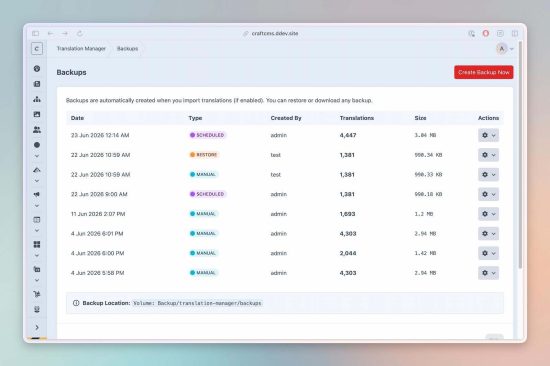Image resolution: width=550 pixels, height=366 pixels.
Task: Click the Type column header
Action: (195, 118)
